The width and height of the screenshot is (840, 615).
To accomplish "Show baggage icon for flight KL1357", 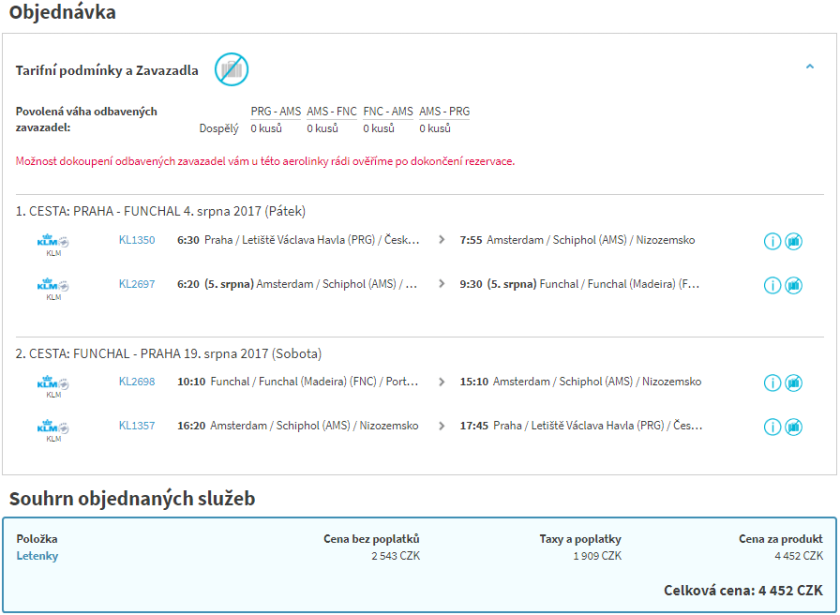I will pyautogui.click(x=794, y=427).
